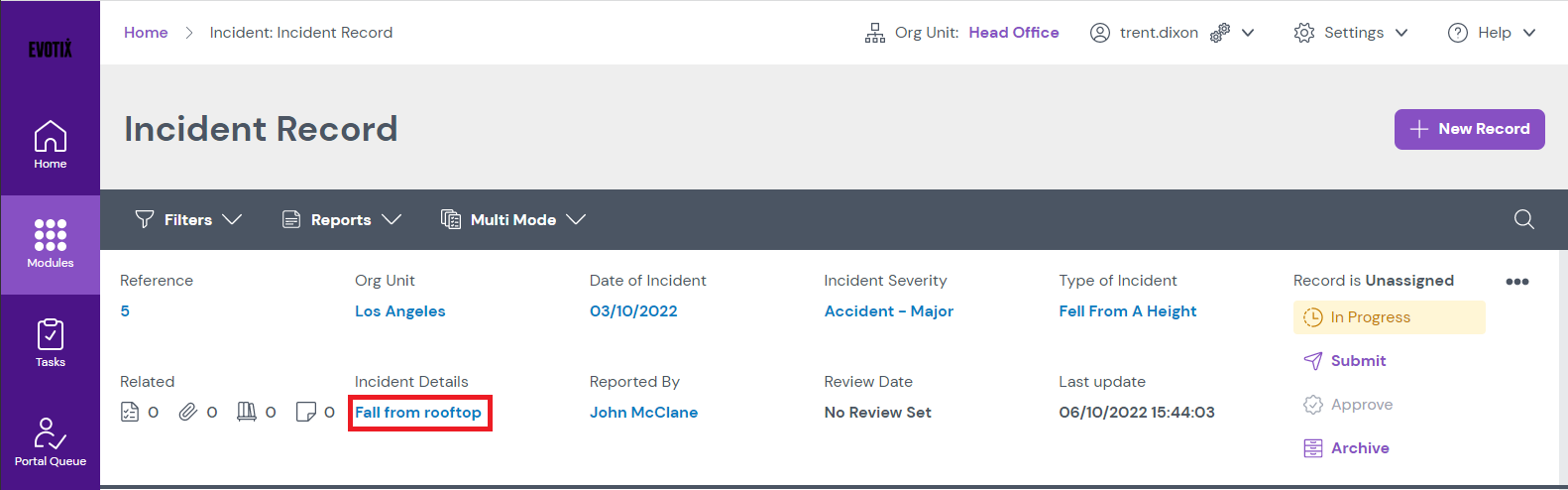The image size is (1568, 490).
Task: Open the Help menu
Action: (x=1492, y=33)
